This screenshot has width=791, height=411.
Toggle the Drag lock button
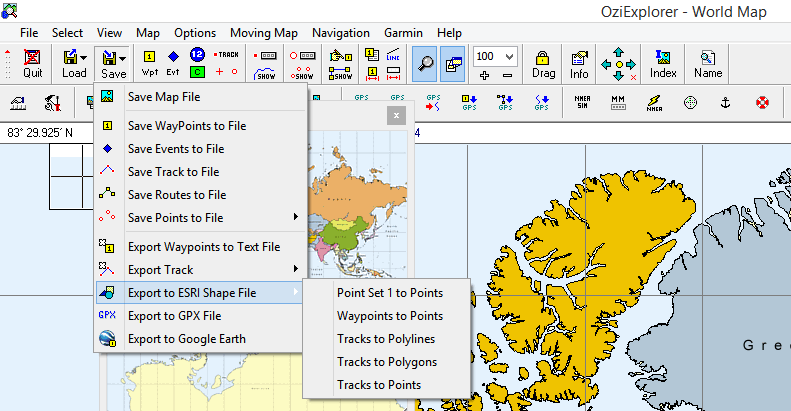543,64
